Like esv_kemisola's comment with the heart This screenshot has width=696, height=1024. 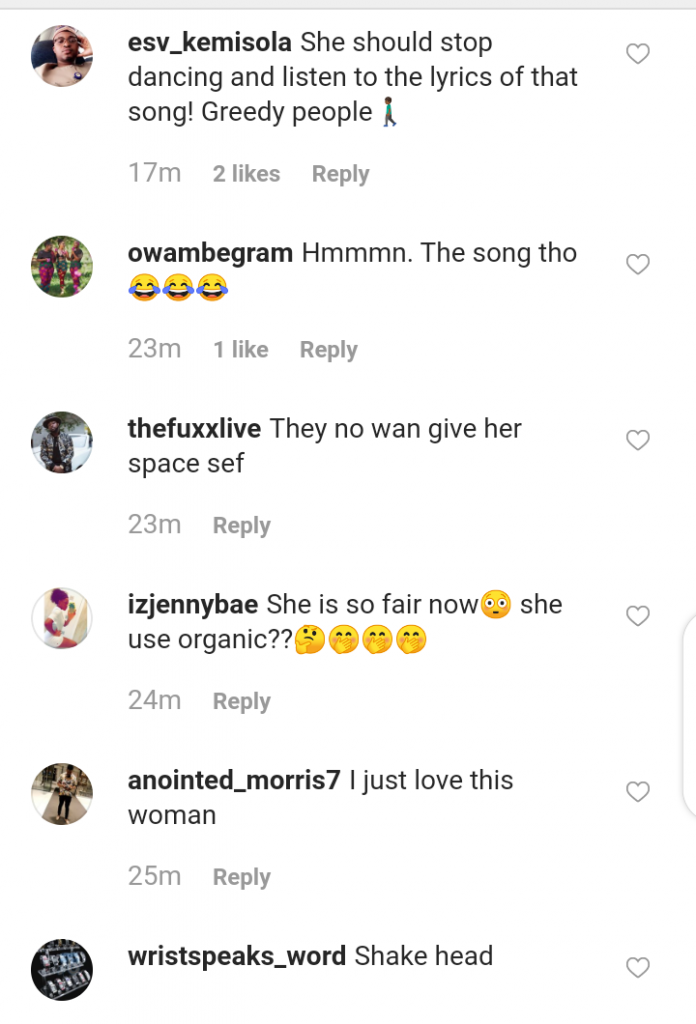(638, 54)
